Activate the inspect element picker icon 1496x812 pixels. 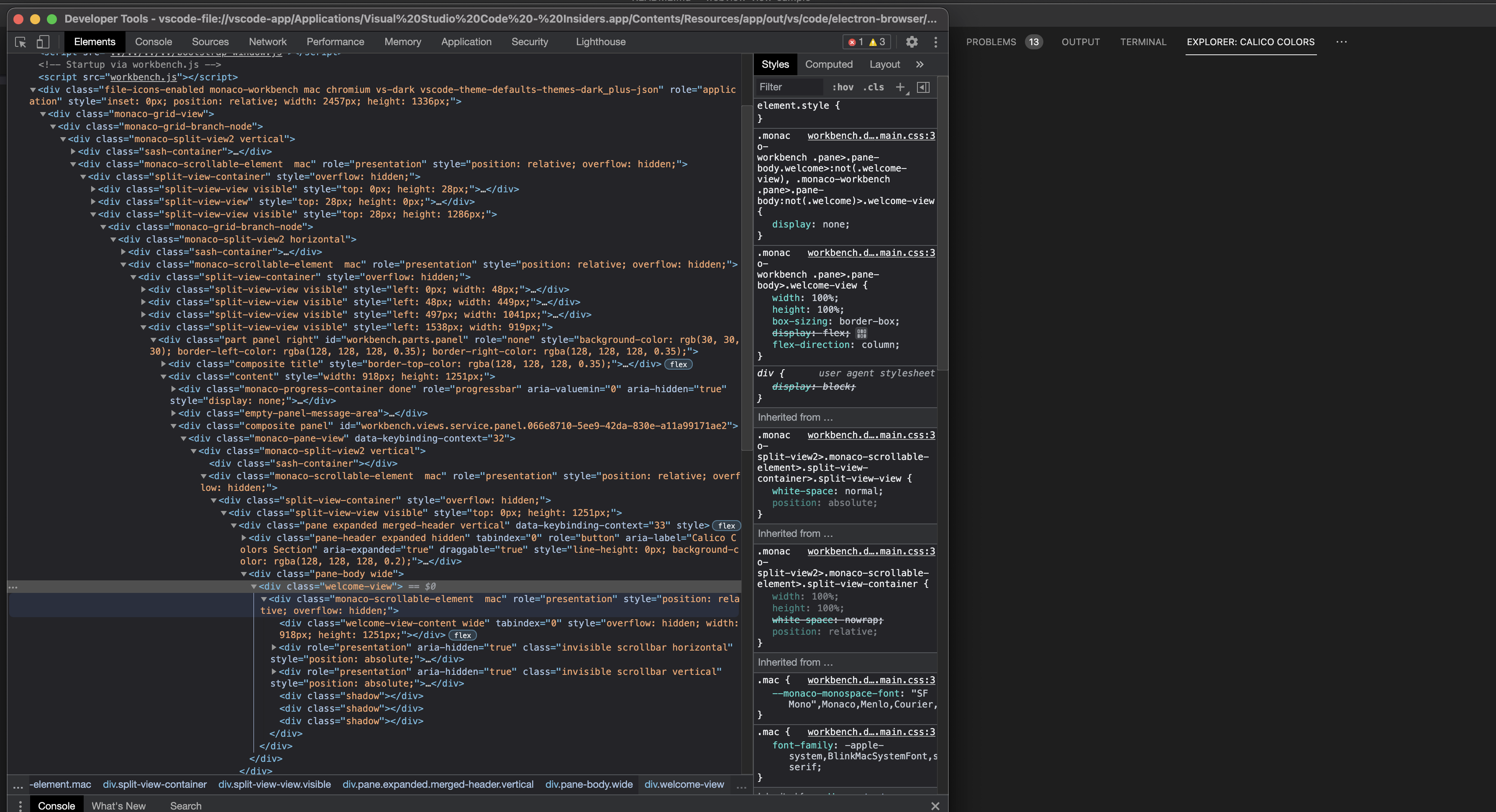(x=20, y=42)
